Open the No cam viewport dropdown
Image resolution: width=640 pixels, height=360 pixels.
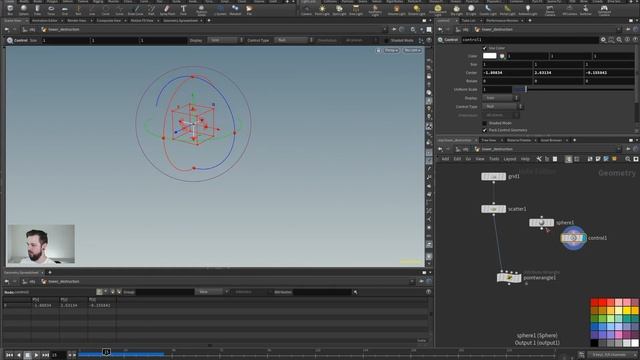(412, 50)
